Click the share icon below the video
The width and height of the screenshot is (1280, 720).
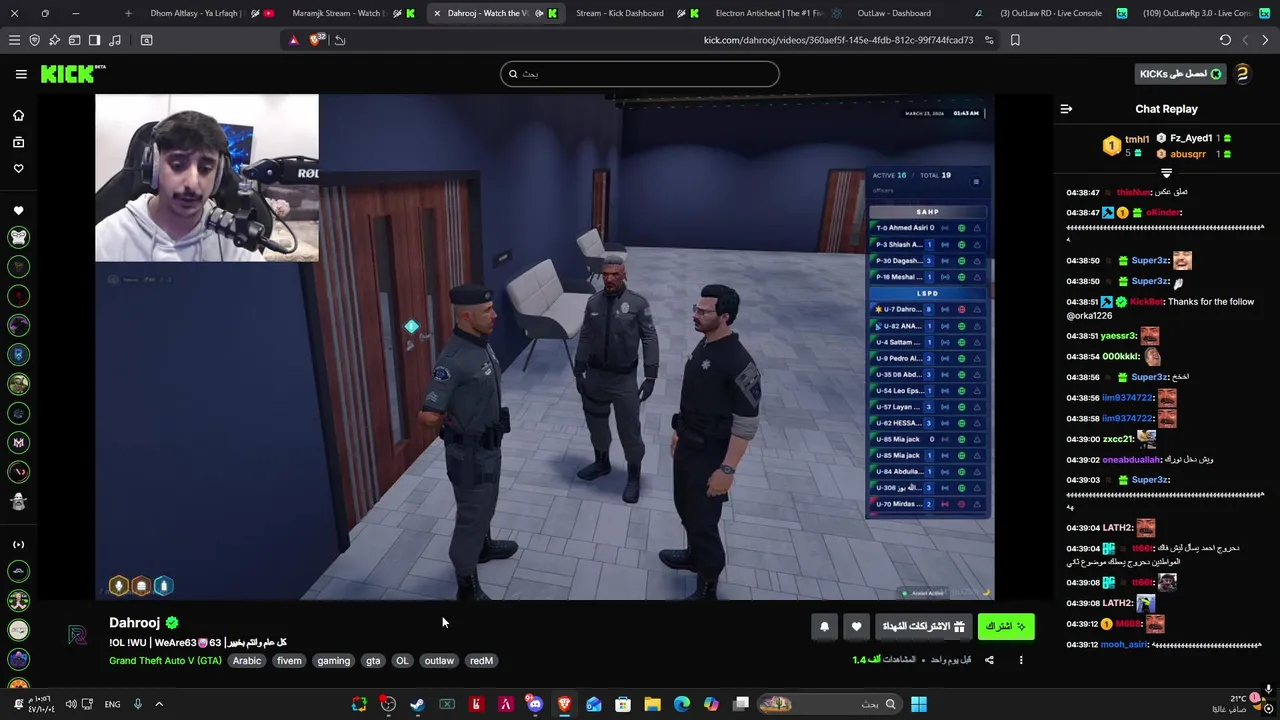click(989, 660)
